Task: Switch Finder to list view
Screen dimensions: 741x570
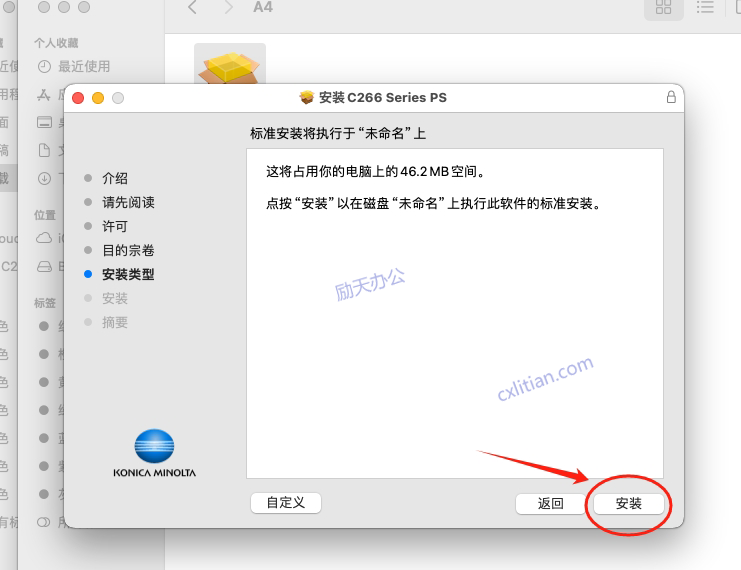Action: tap(706, 8)
